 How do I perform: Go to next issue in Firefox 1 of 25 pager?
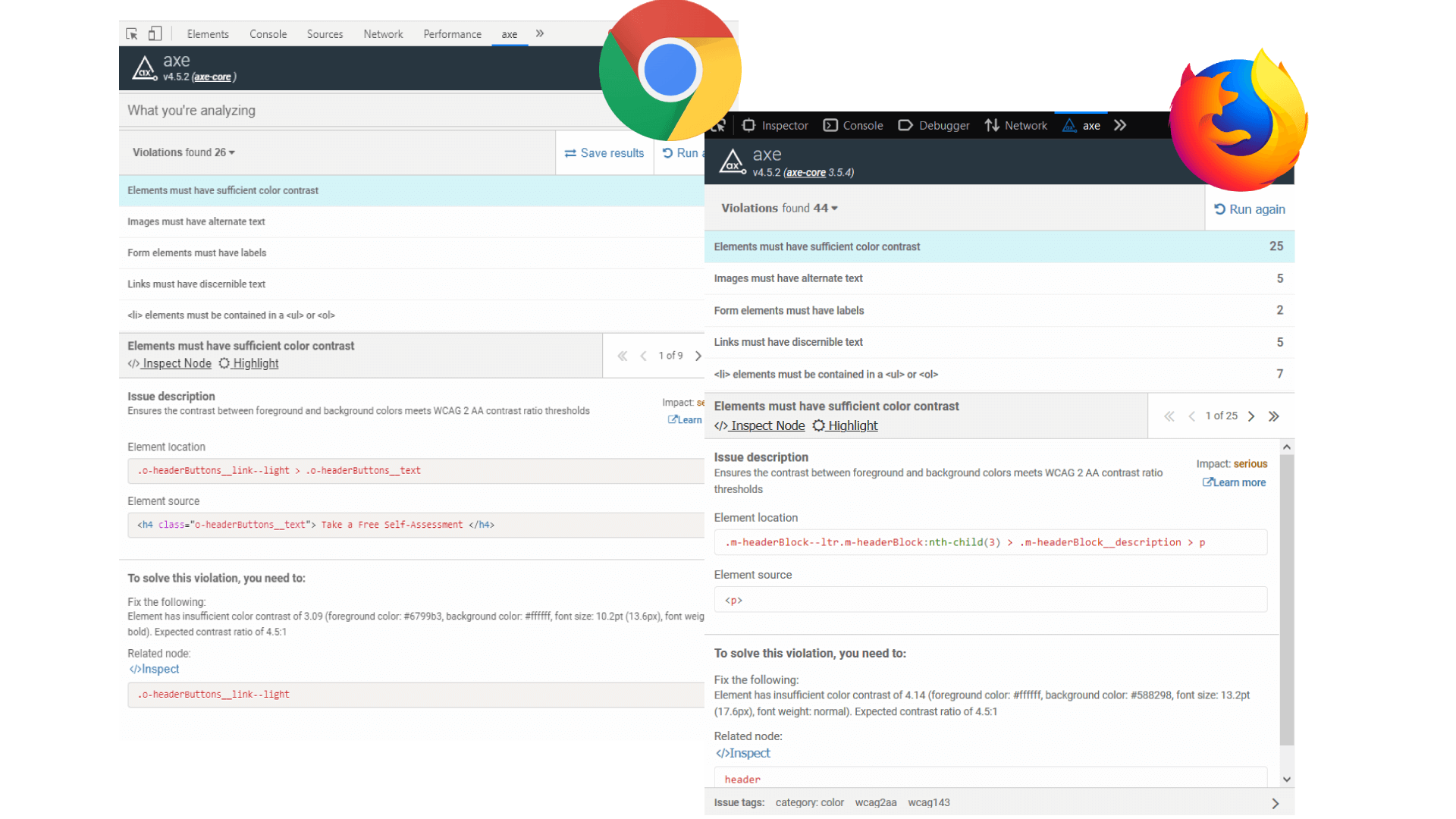click(x=1251, y=416)
